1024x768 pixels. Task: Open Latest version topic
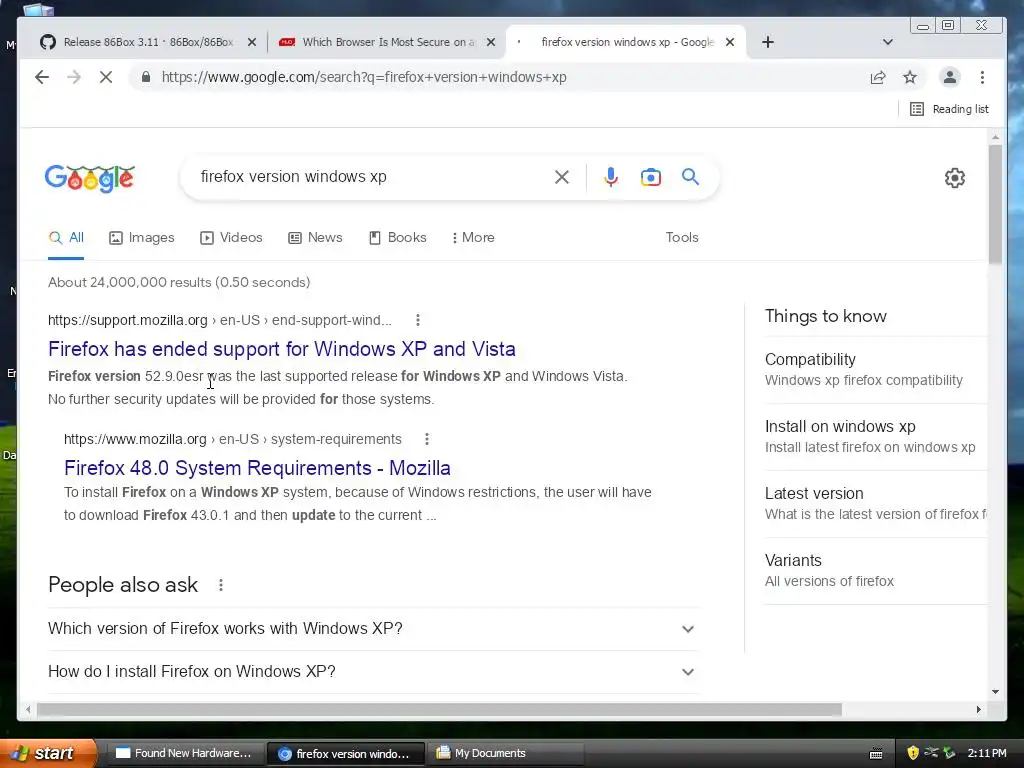click(x=875, y=504)
